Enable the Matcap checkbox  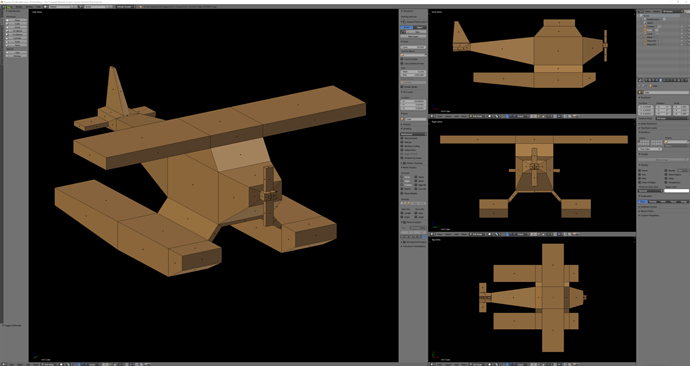[402, 142]
